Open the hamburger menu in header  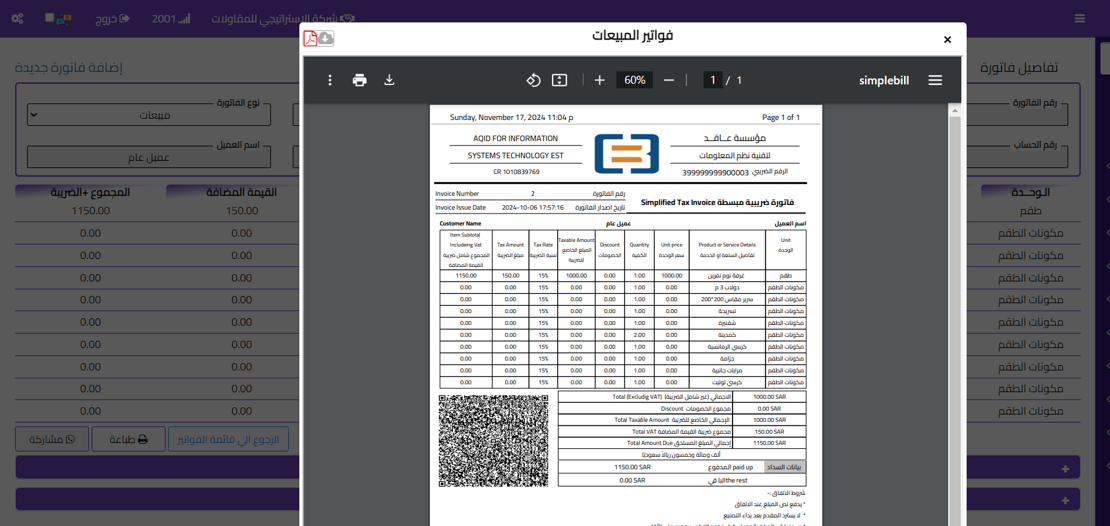(1080, 18)
